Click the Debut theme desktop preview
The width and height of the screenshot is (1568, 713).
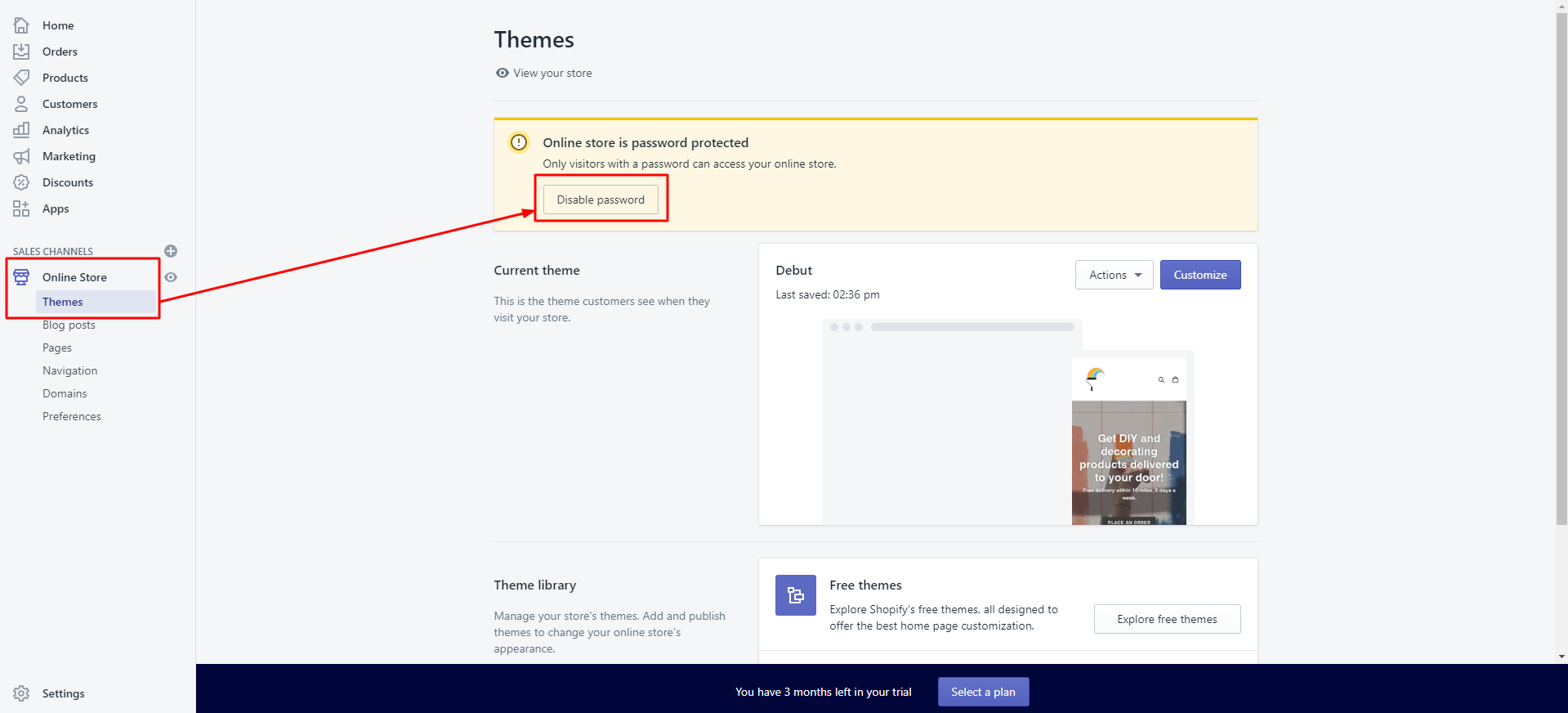[x=948, y=422]
